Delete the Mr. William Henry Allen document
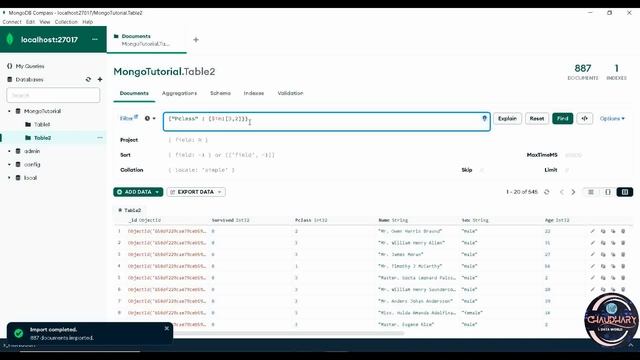 [623, 242]
